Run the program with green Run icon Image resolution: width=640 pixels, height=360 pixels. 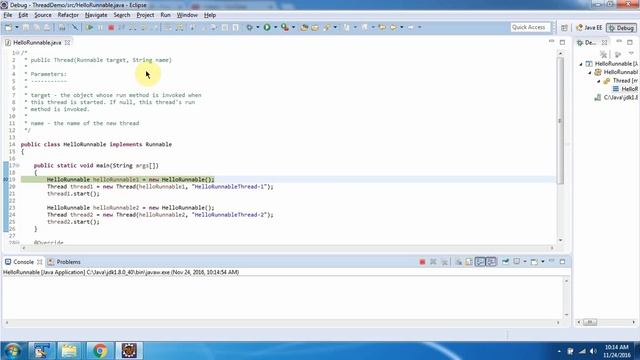point(267,27)
